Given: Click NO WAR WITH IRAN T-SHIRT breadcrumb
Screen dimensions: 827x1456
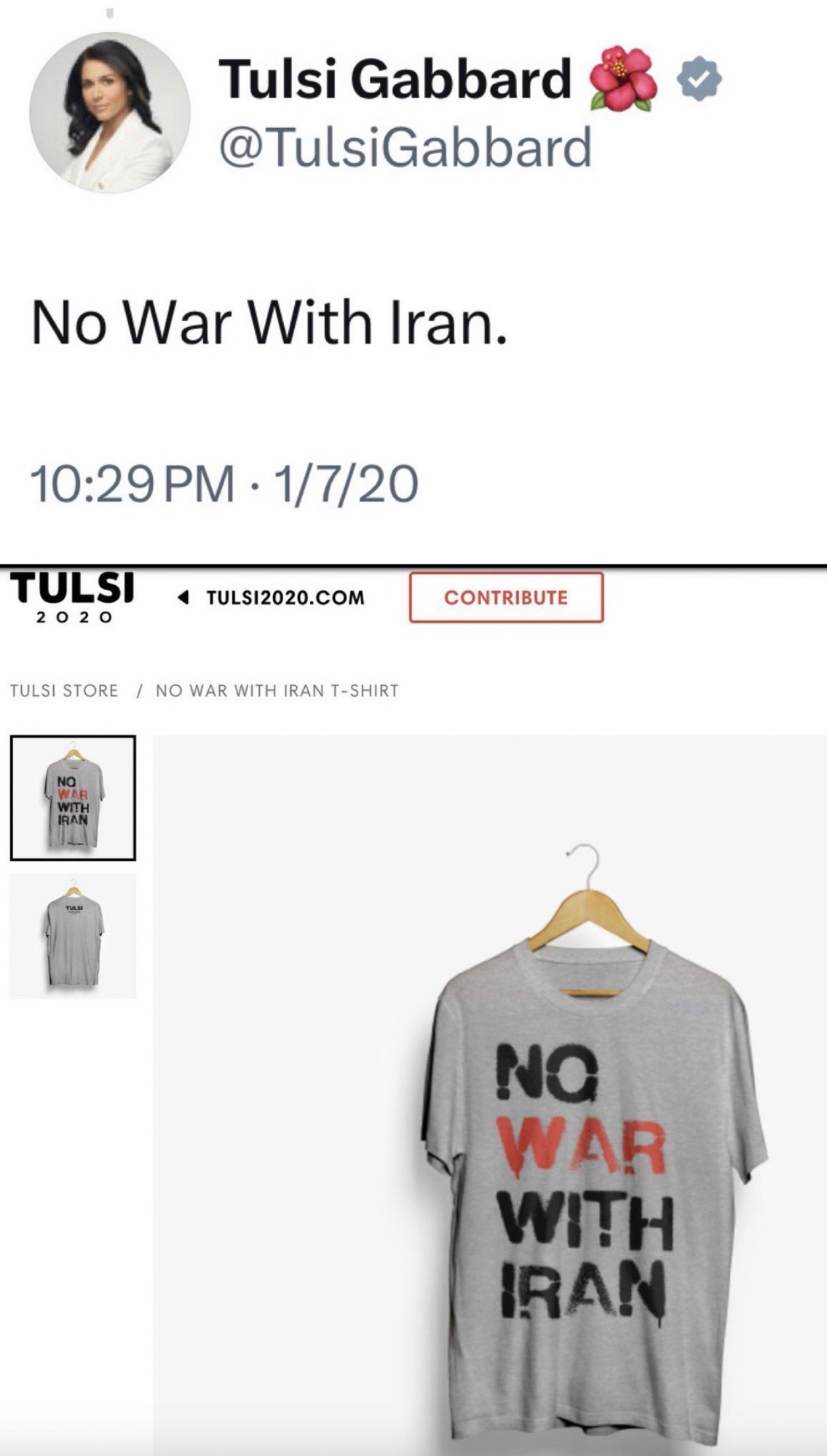Looking at the screenshot, I should 277,690.
